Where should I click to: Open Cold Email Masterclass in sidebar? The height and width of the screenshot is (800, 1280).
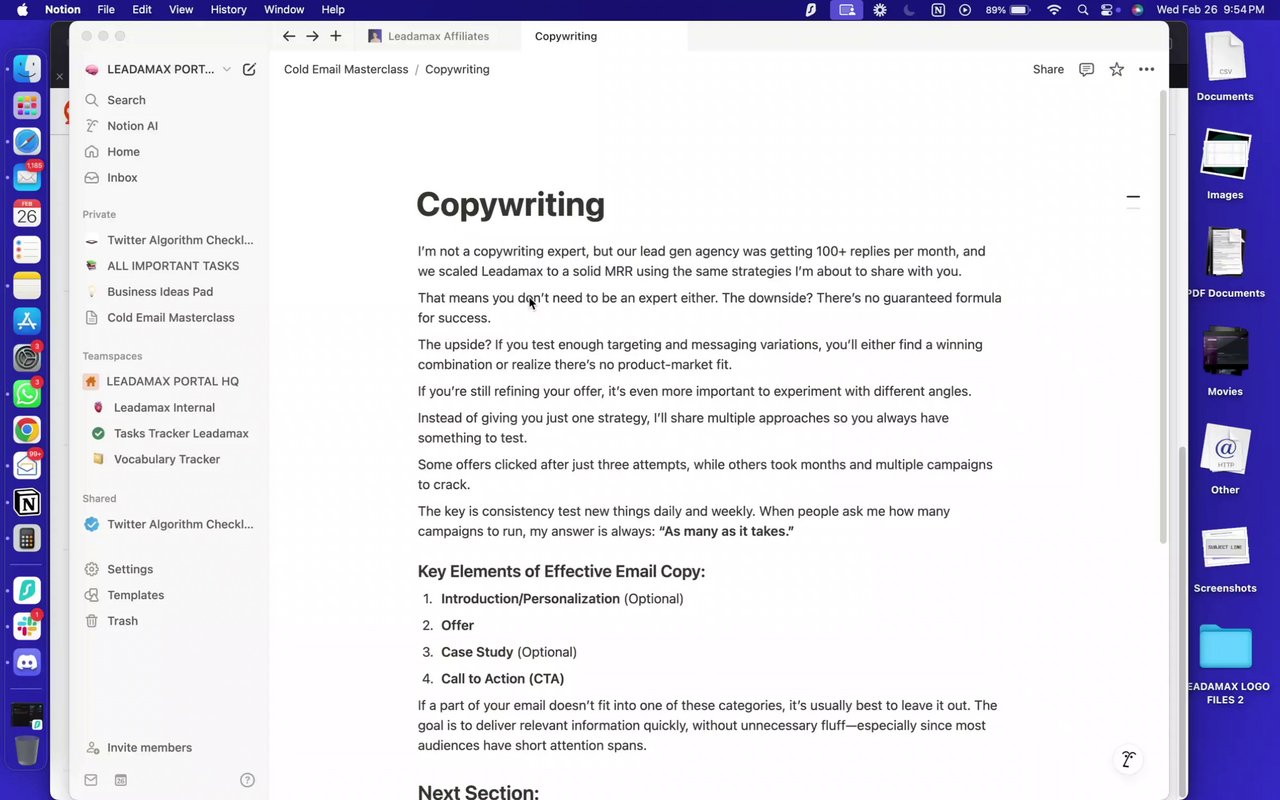click(172, 318)
